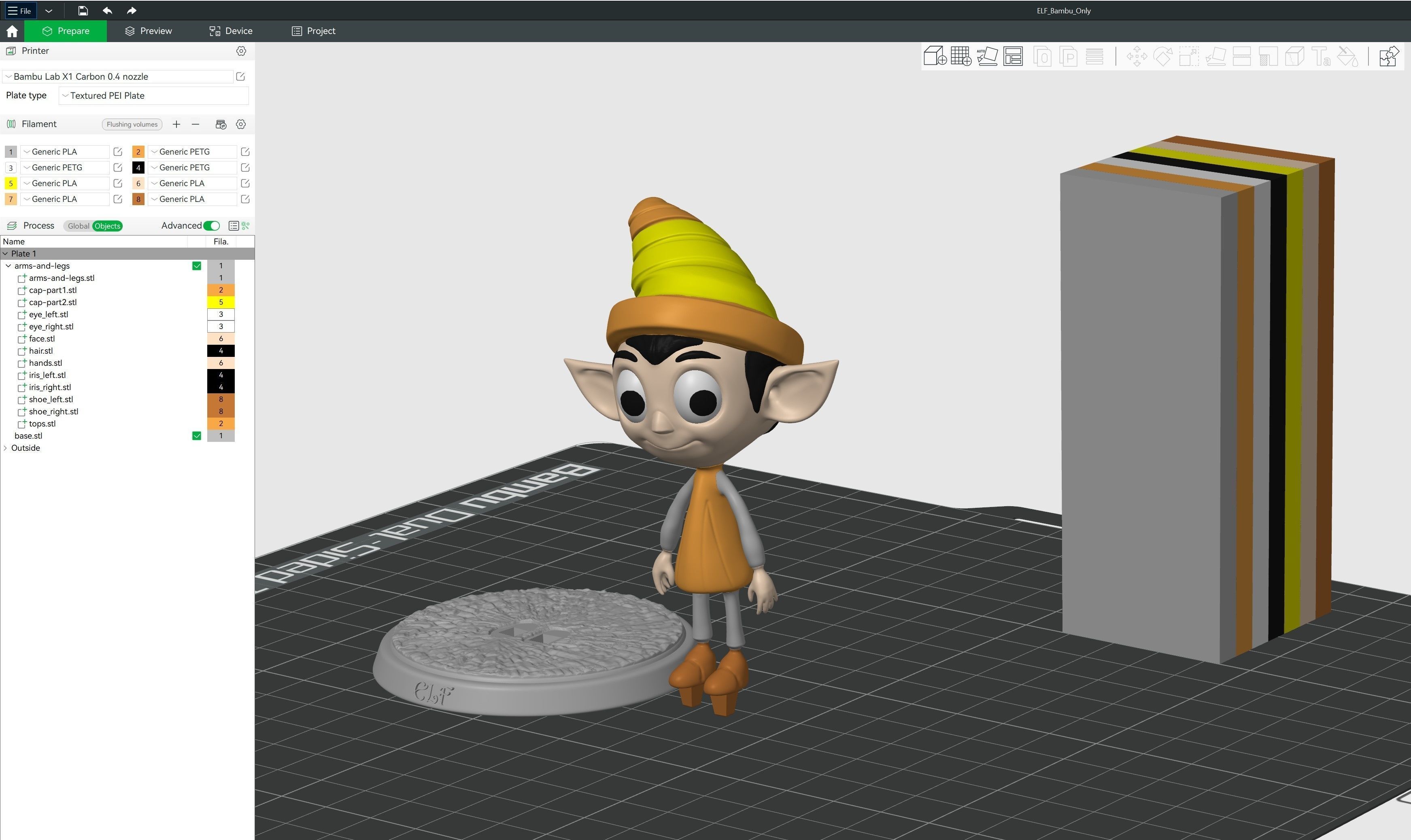This screenshot has height=840, width=1411.
Task: Expand the Outside tree item
Action: click(6, 448)
